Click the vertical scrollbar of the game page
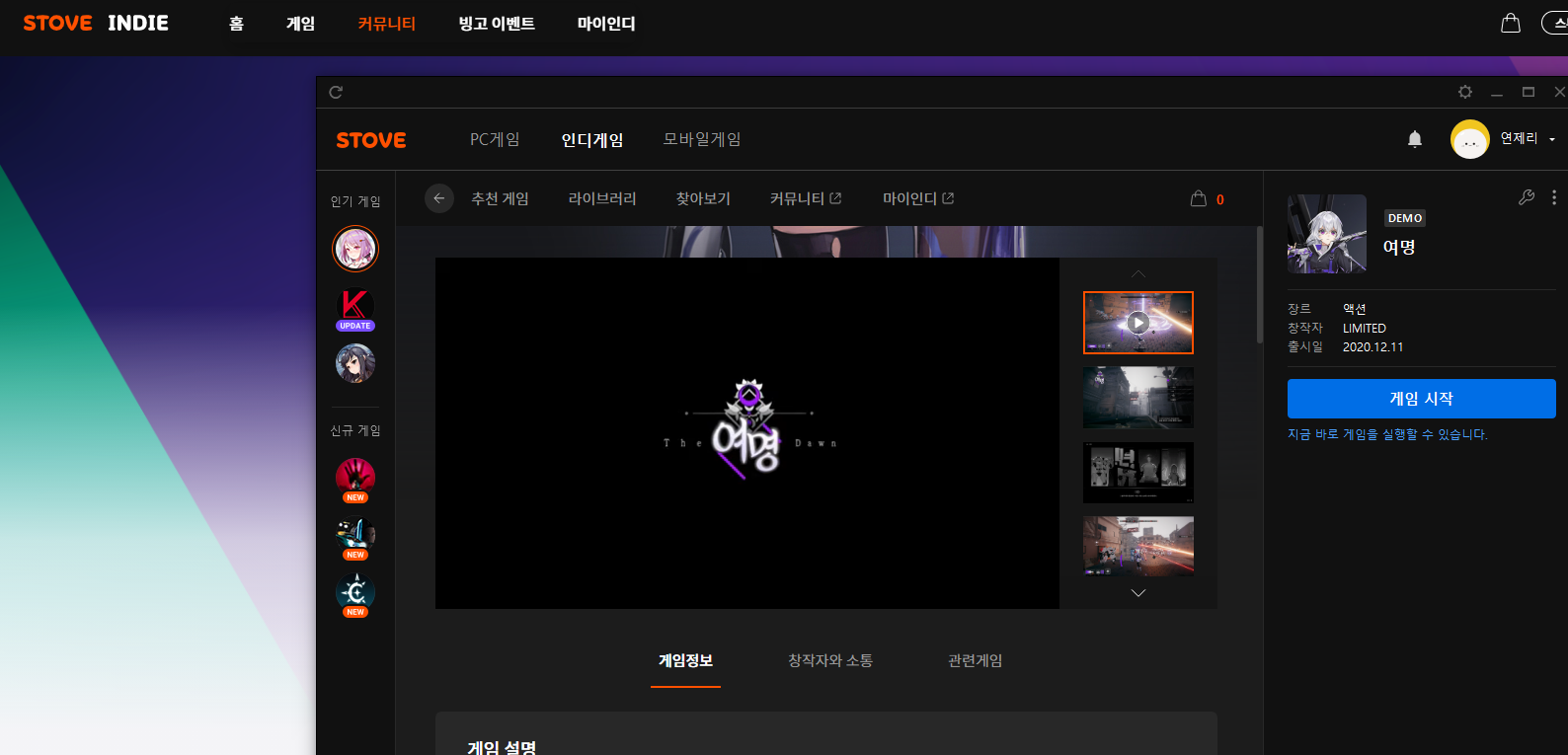The height and width of the screenshot is (755, 1568). tap(1259, 286)
